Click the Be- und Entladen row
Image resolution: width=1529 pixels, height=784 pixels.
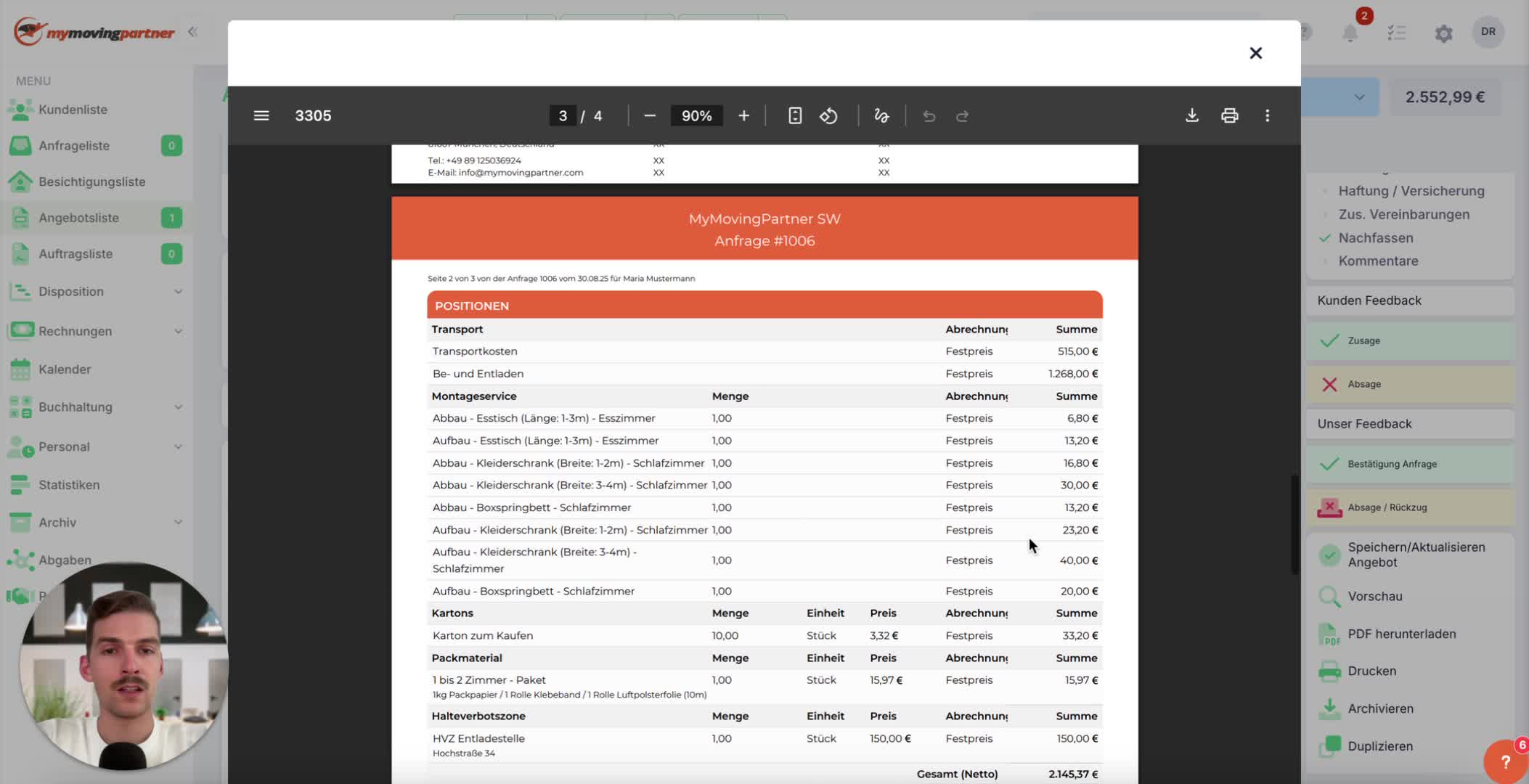click(x=764, y=374)
